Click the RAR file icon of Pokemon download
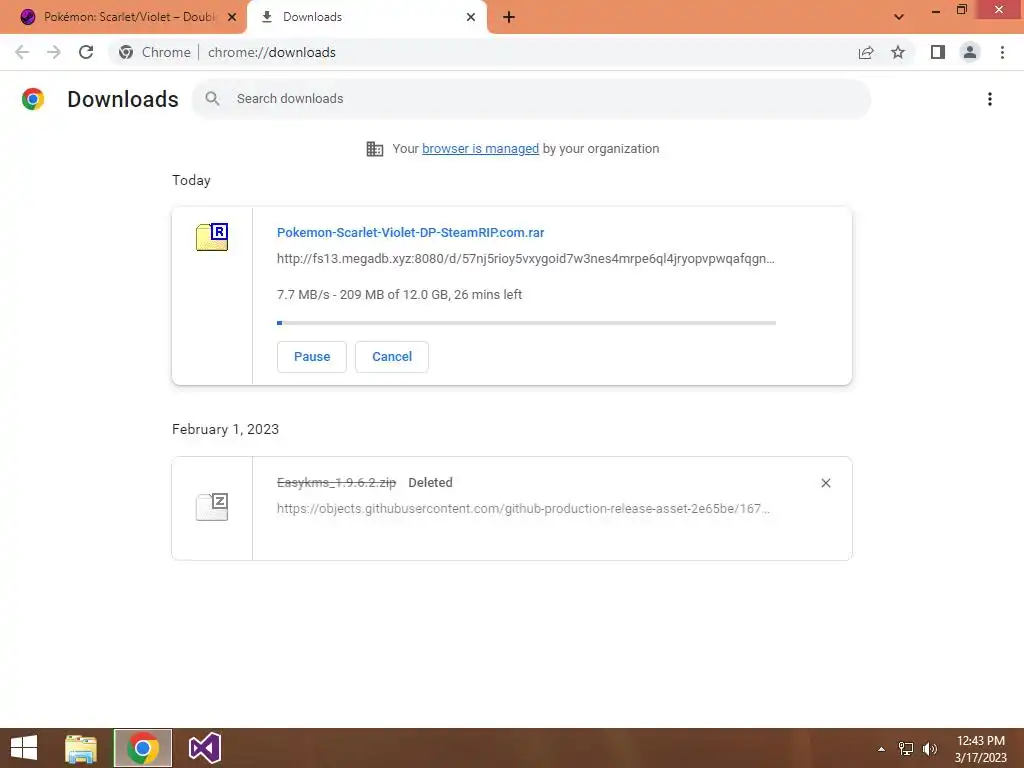 pyautogui.click(x=212, y=237)
